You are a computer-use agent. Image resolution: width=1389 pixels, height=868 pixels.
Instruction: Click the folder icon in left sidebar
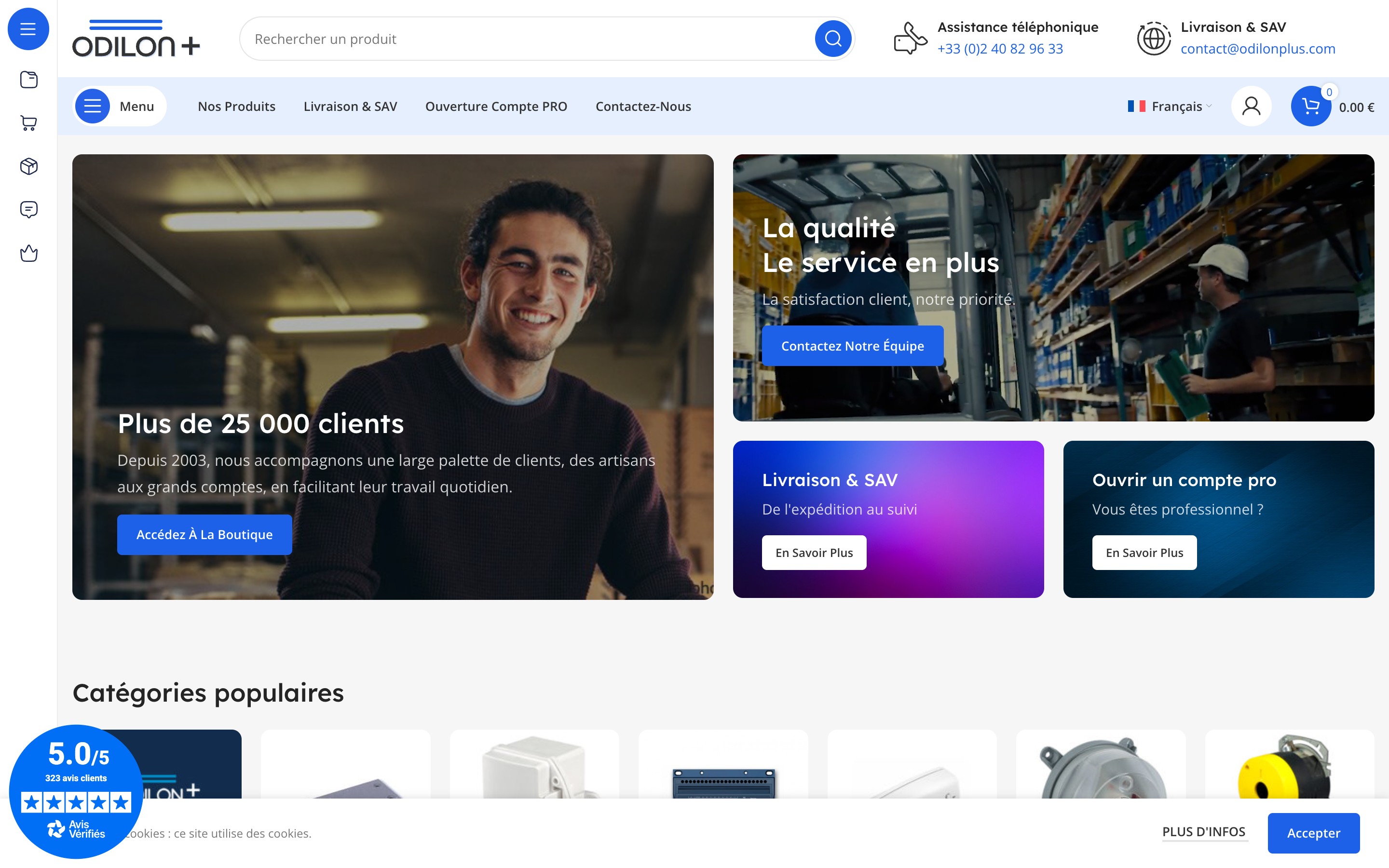point(29,79)
